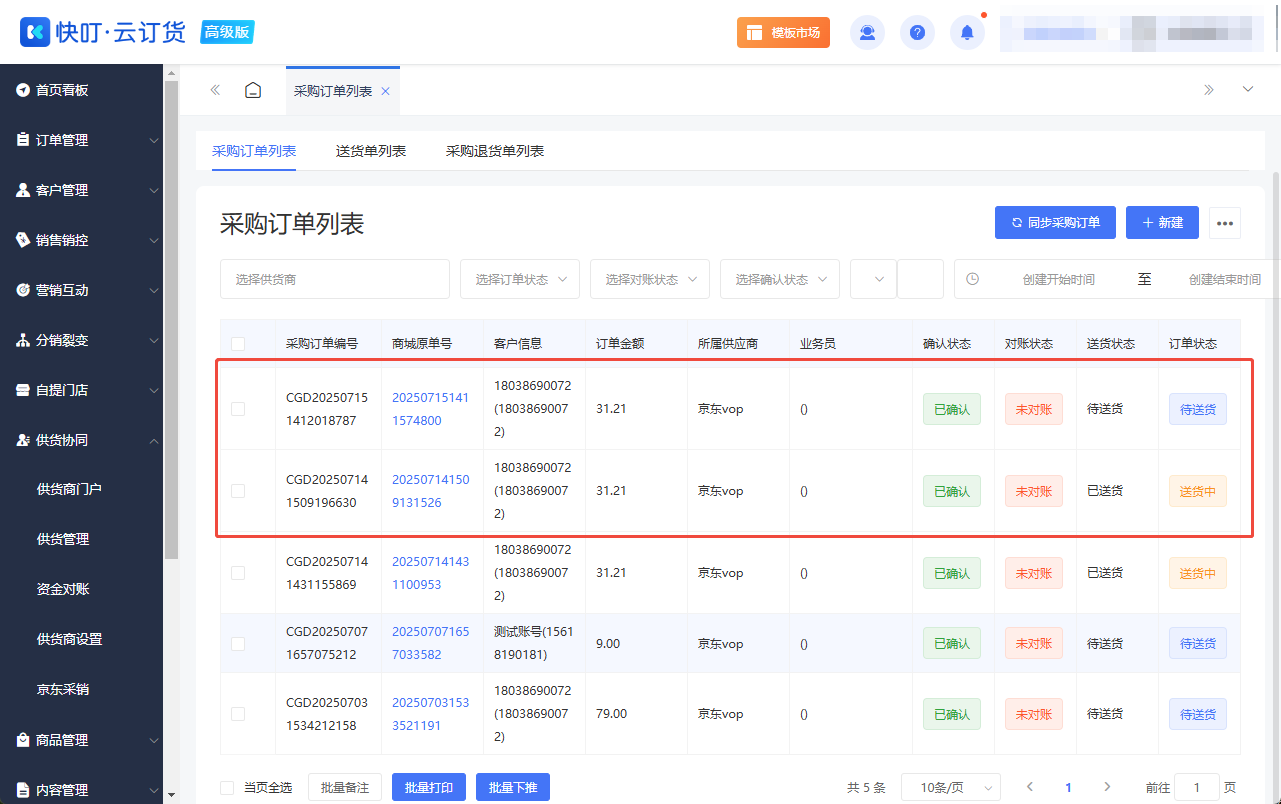Open 供货商设置 submenu item
Screen dimensions: 1281x804
pos(69,639)
